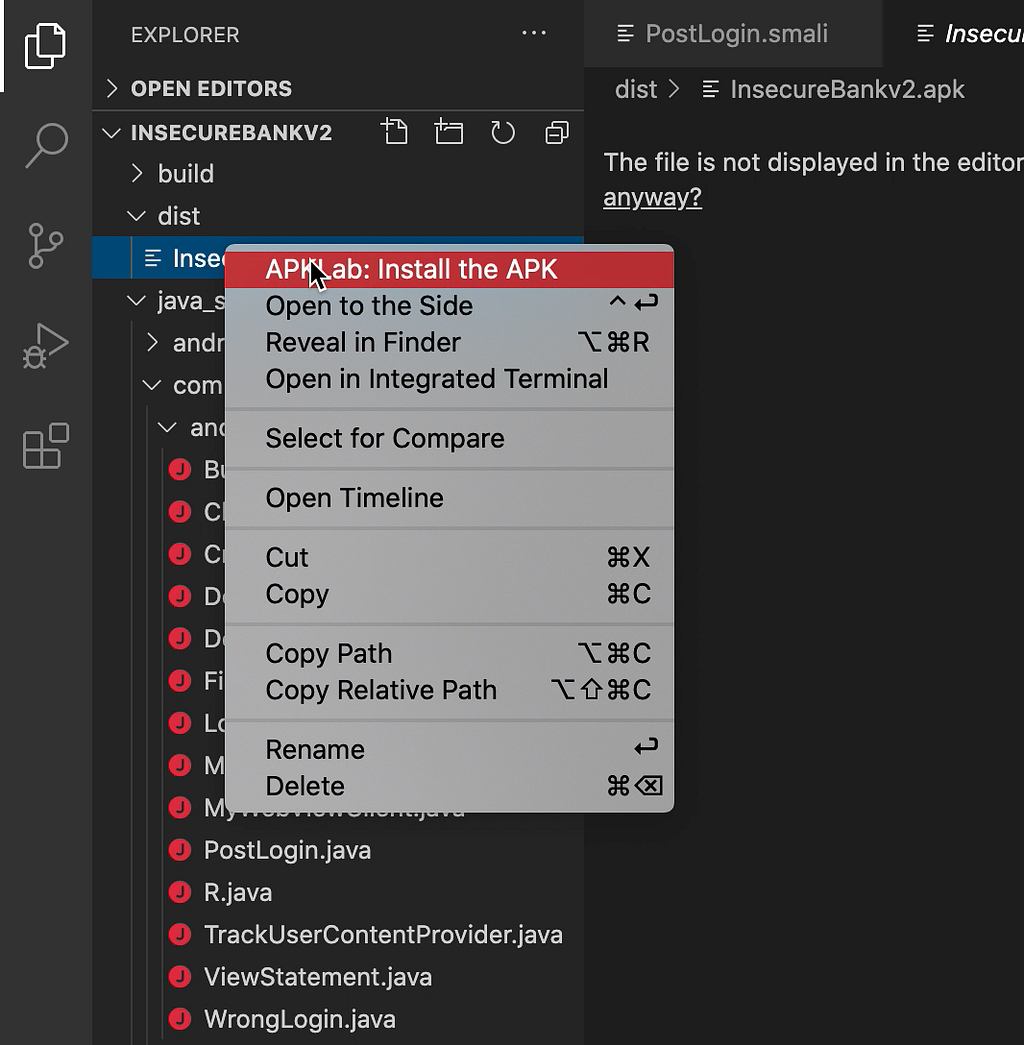
Task: Select Open to the Side
Action: click(449, 306)
